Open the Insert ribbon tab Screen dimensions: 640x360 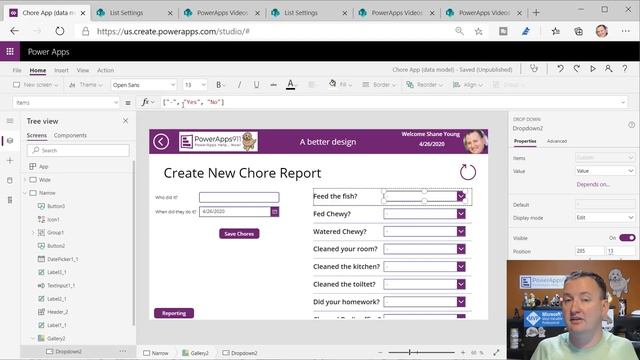[x=61, y=70]
